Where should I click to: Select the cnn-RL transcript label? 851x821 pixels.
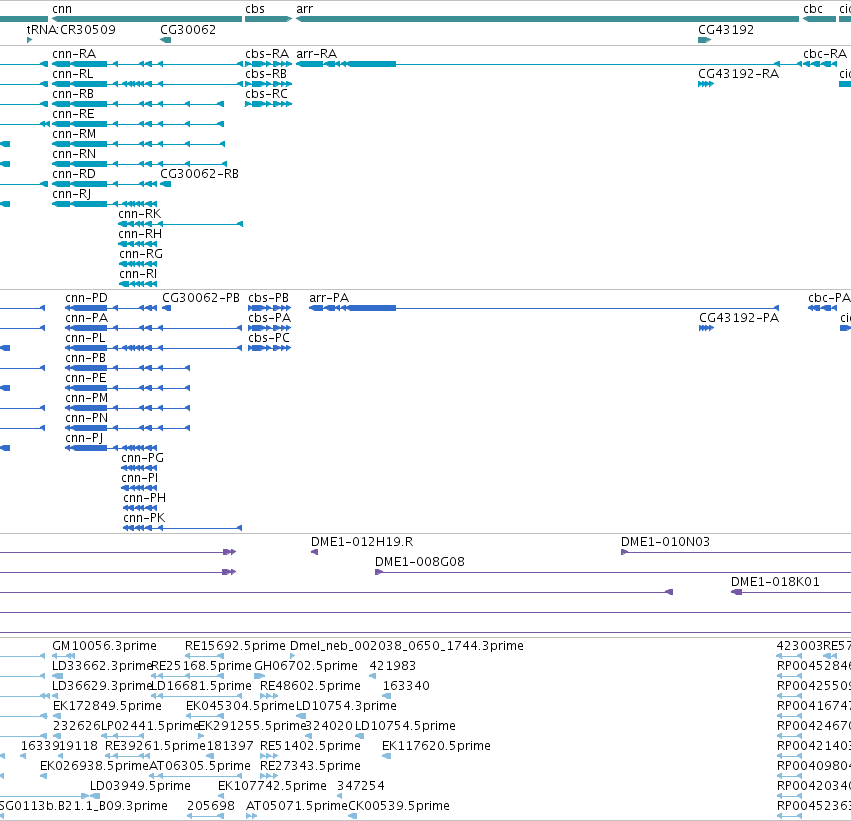click(x=72, y=74)
